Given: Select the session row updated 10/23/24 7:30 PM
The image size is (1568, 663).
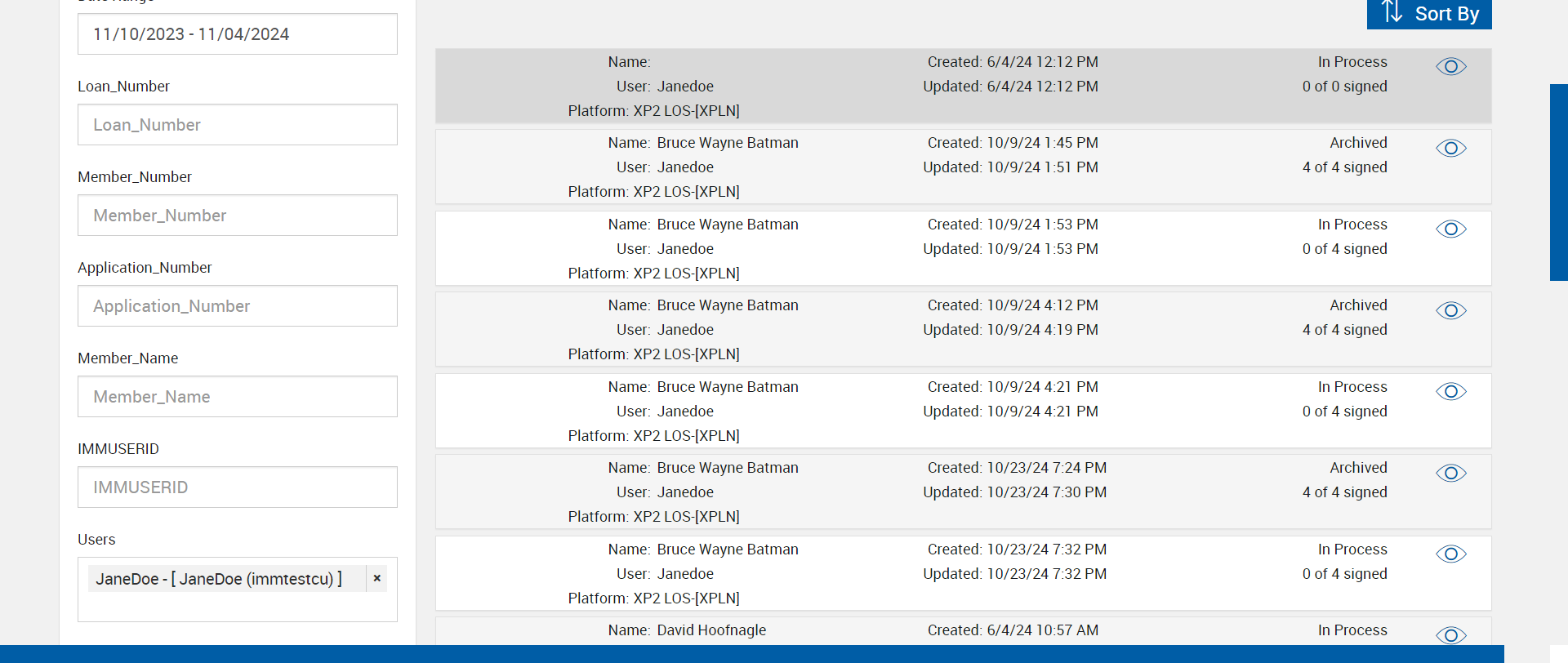Looking at the screenshot, I should point(964,492).
